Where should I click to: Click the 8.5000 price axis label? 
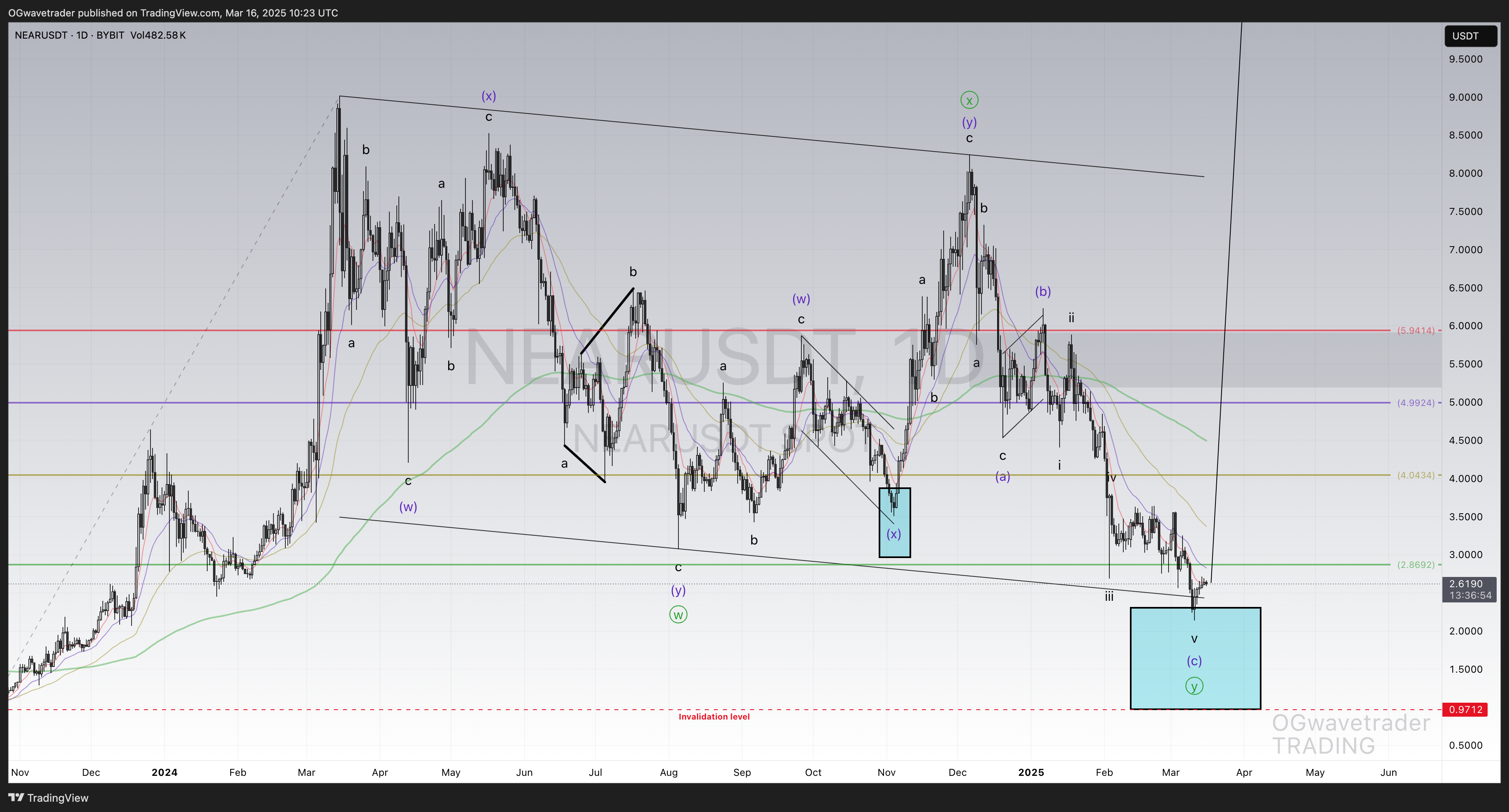(1466, 135)
